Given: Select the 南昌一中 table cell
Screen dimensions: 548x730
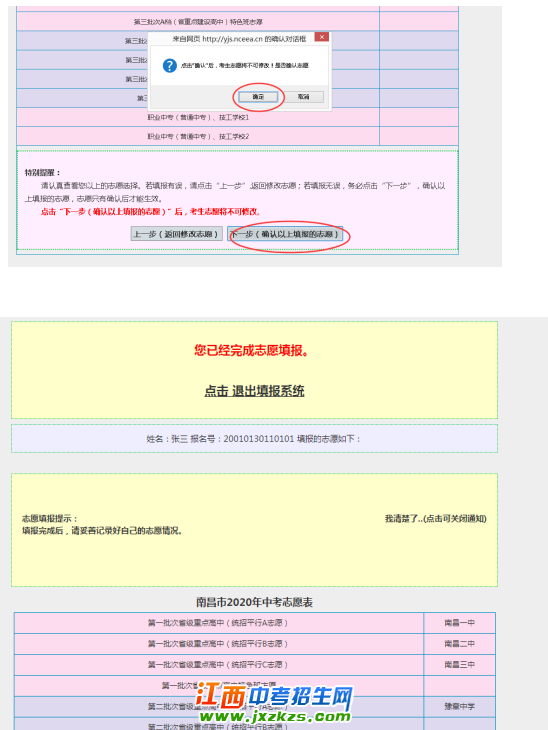Looking at the screenshot, I should [x=460, y=623].
